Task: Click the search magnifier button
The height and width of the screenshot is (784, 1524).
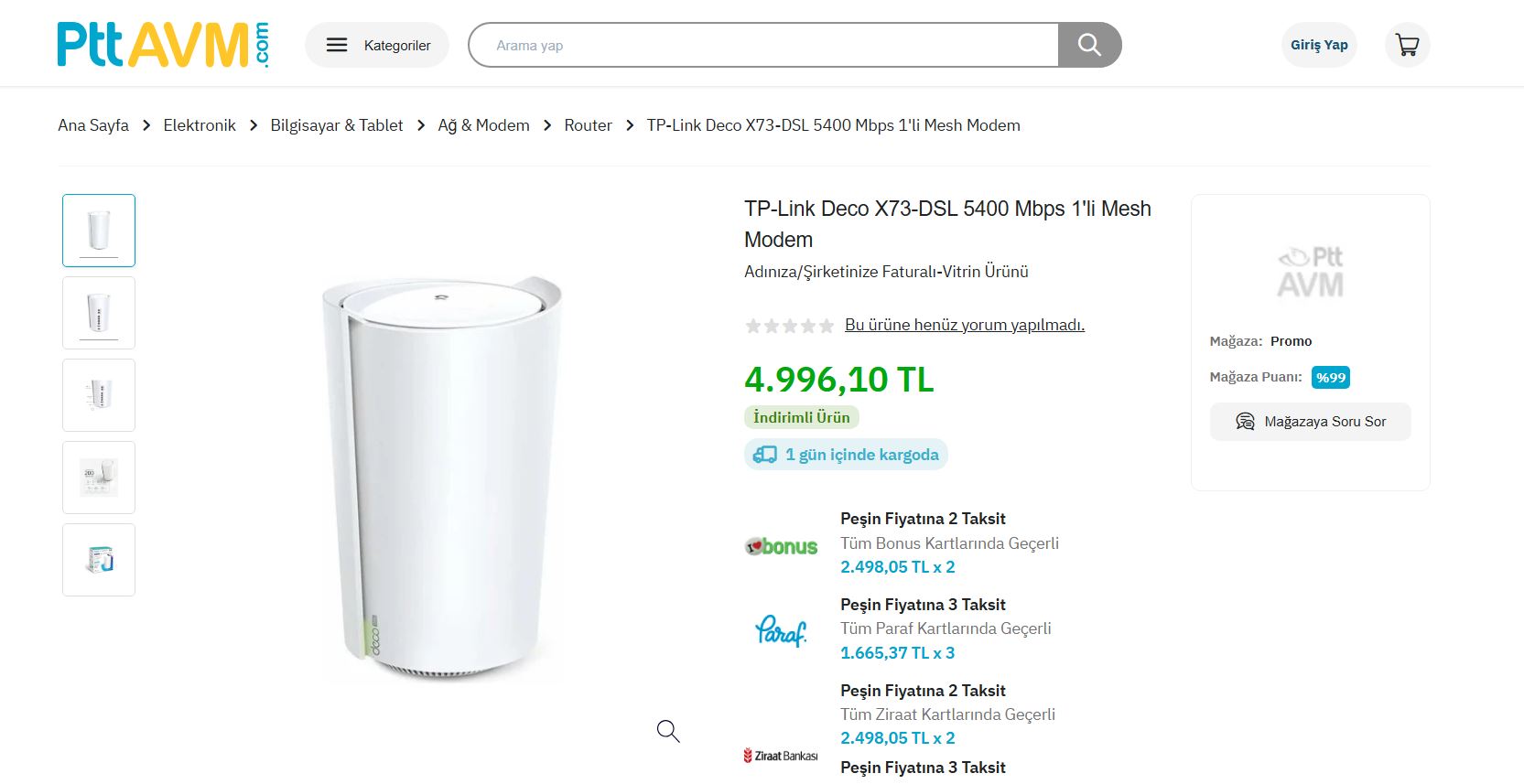Action: click(x=1089, y=45)
